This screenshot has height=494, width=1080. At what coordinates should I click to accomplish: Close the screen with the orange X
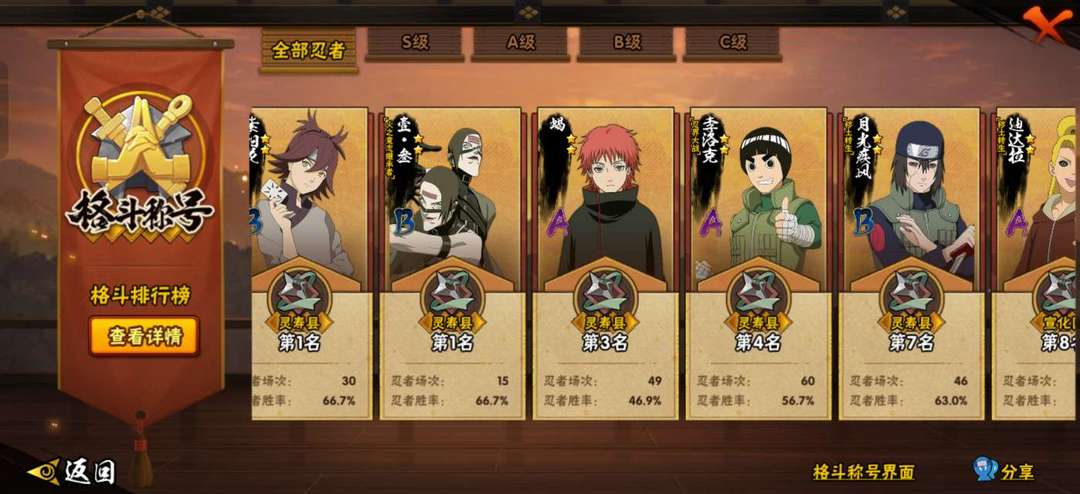click(1048, 25)
